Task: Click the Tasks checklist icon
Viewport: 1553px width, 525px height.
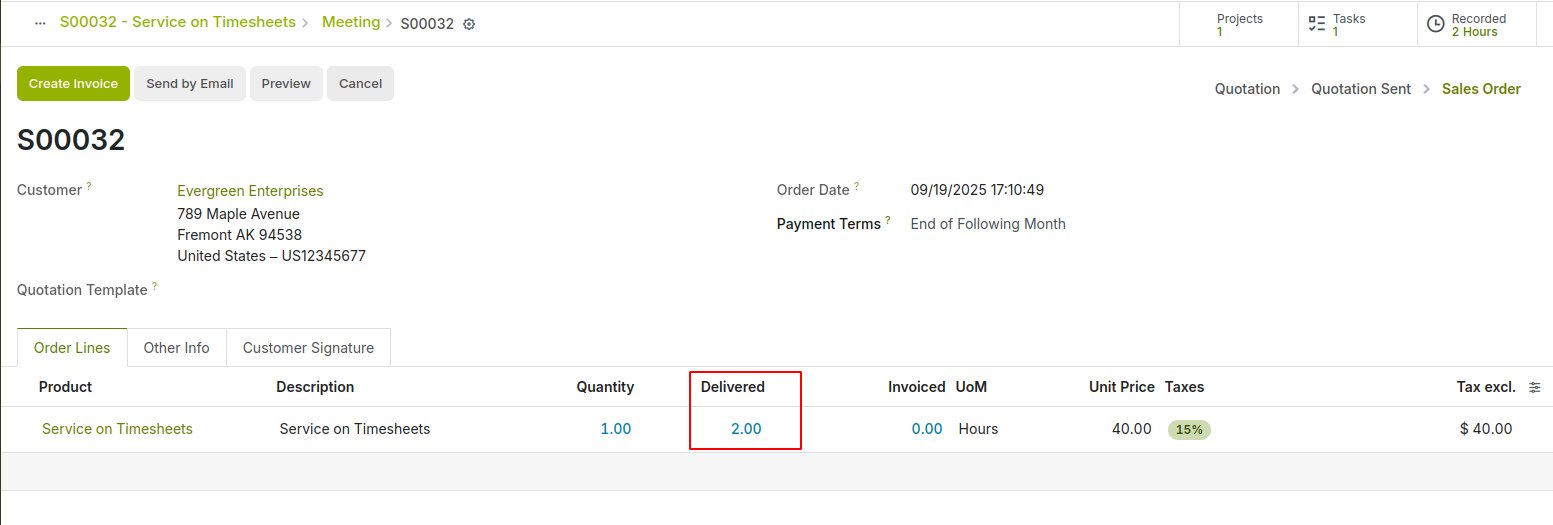Action: pos(1316,24)
